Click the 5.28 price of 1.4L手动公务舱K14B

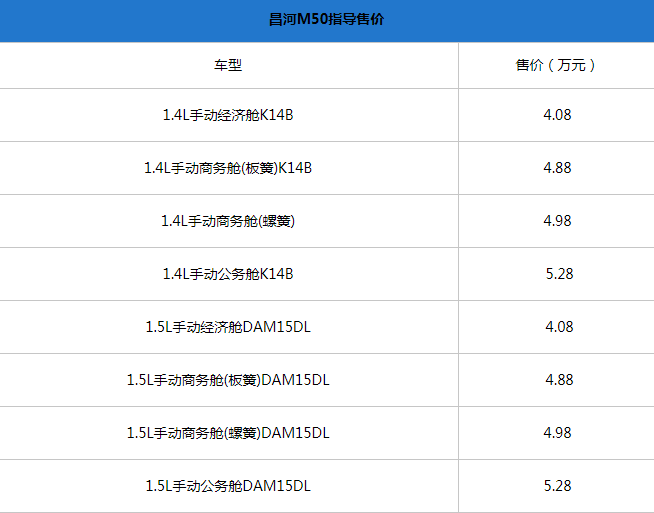coord(559,274)
